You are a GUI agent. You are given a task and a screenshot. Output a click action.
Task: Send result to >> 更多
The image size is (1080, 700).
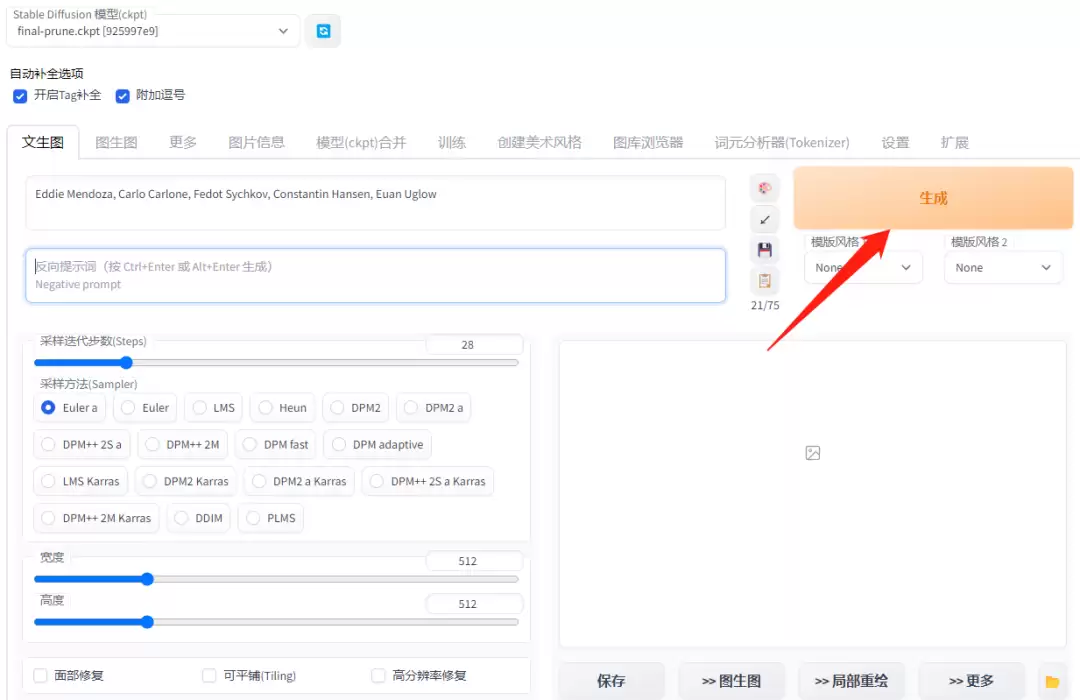971,681
